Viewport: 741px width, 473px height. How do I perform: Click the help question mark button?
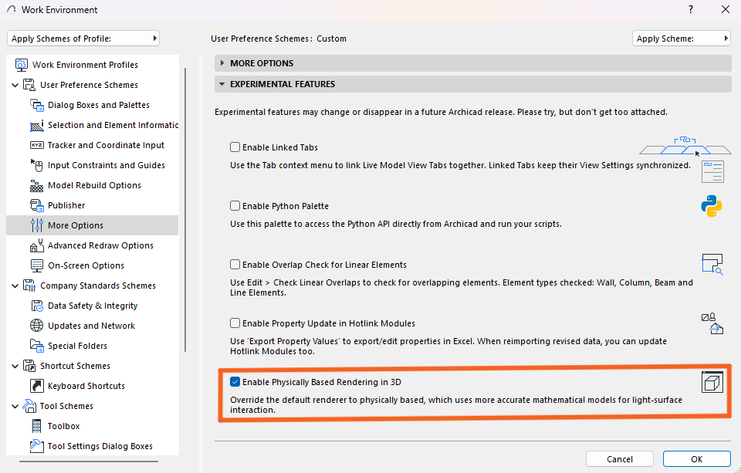click(x=690, y=9)
